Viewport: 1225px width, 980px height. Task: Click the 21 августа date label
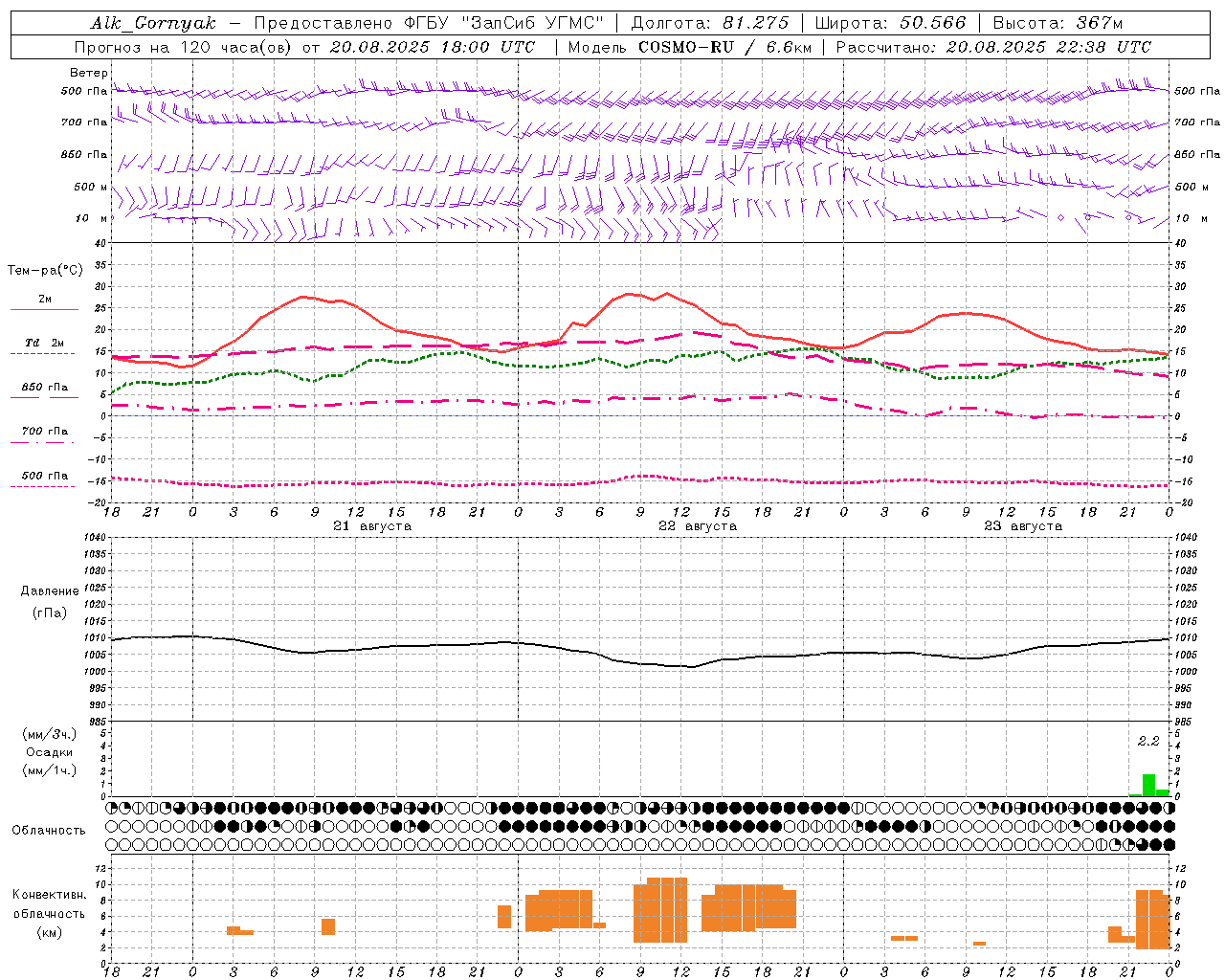372,526
